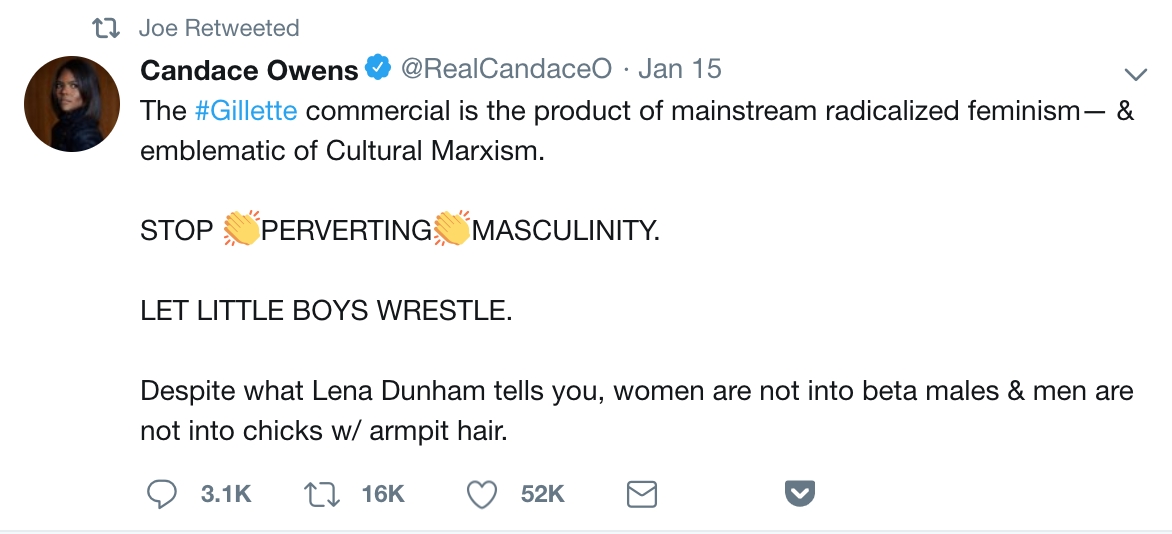Click the blue verified badge
The height and width of the screenshot is (534, 1172).
(x=379, y=70)
